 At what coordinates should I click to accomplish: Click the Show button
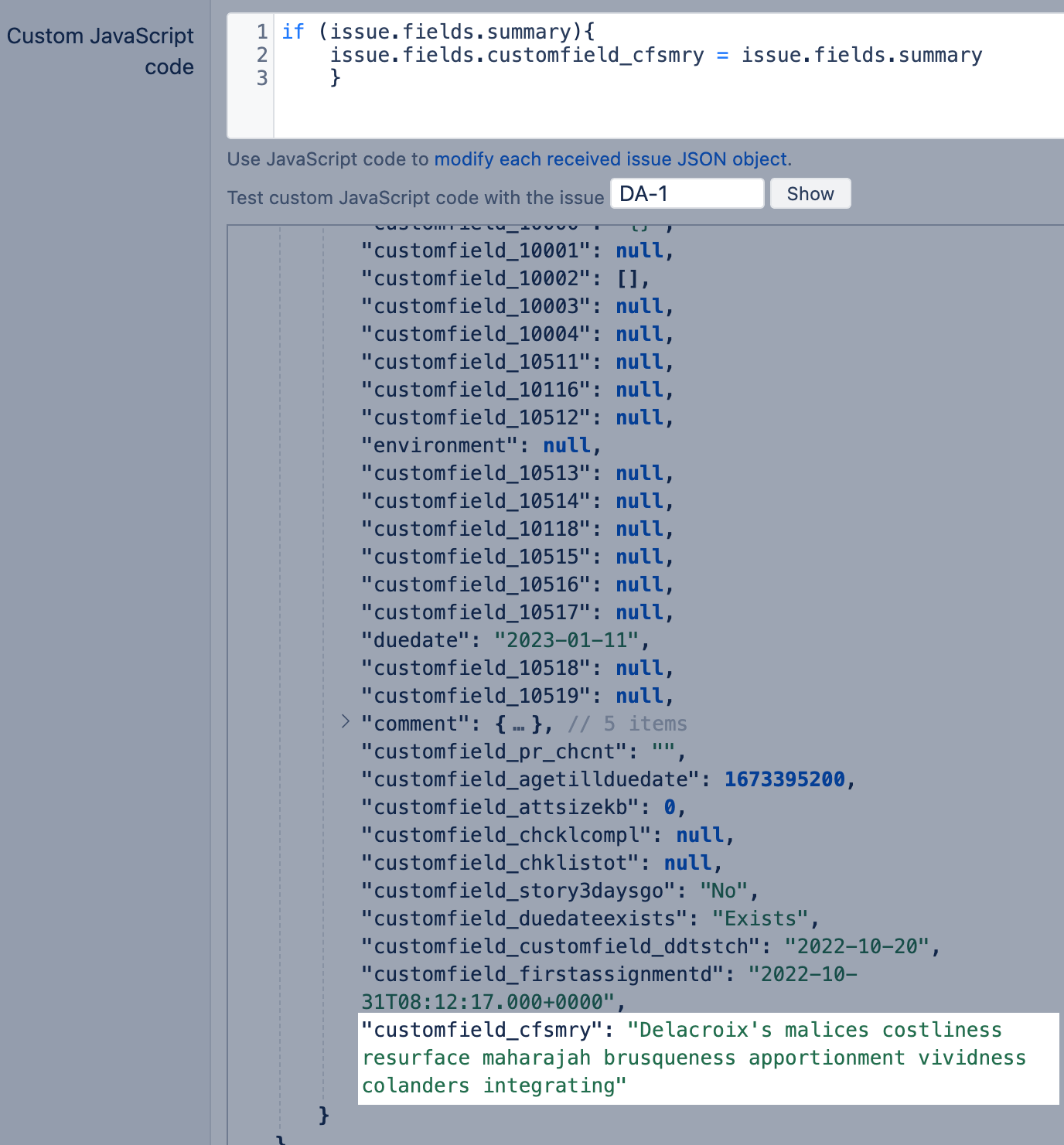coord(810,194)
